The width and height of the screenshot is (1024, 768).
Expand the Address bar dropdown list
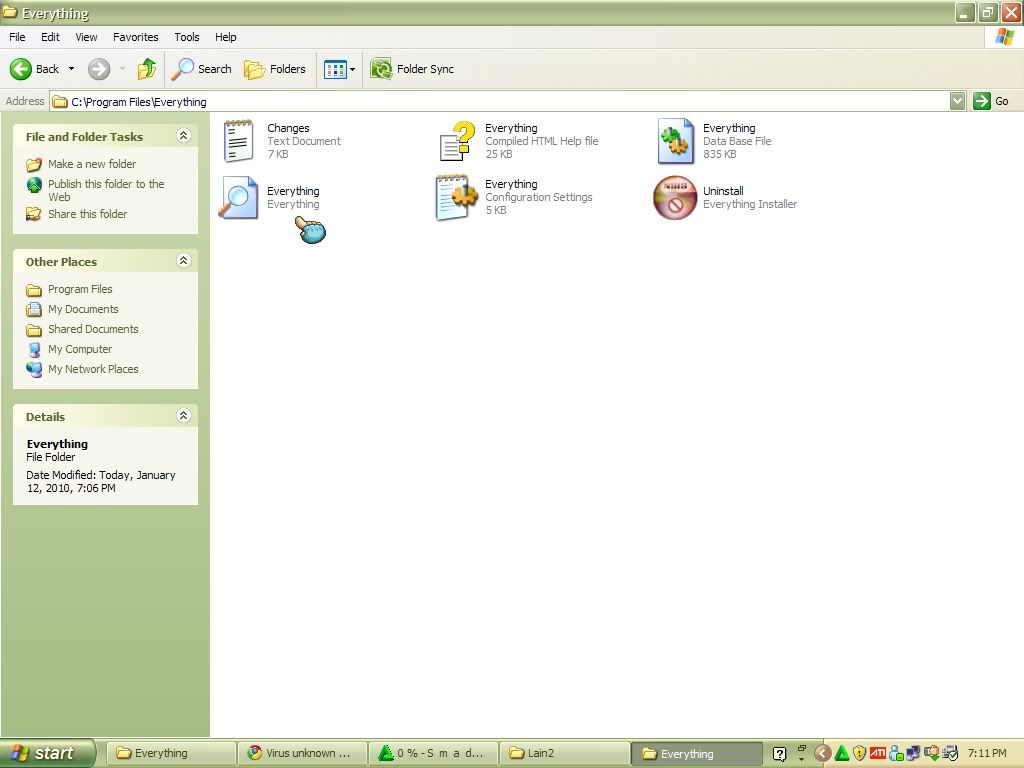point(957,101)
